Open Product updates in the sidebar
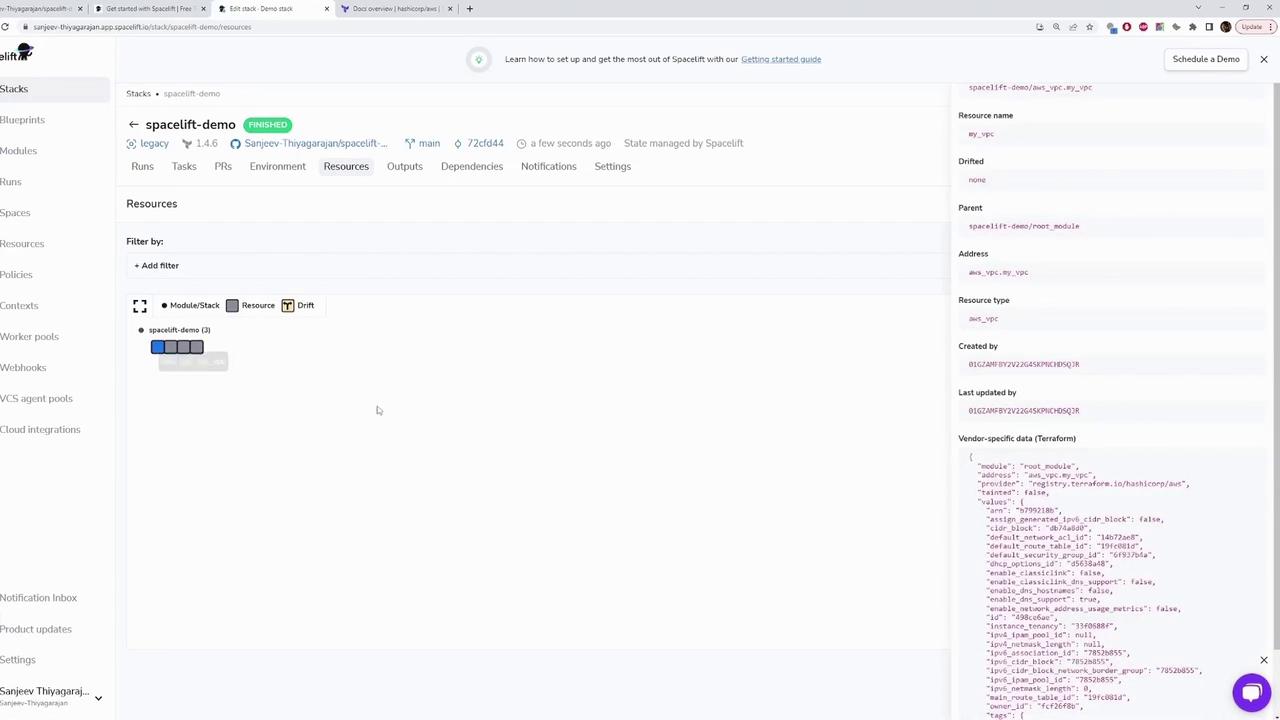 36,629
